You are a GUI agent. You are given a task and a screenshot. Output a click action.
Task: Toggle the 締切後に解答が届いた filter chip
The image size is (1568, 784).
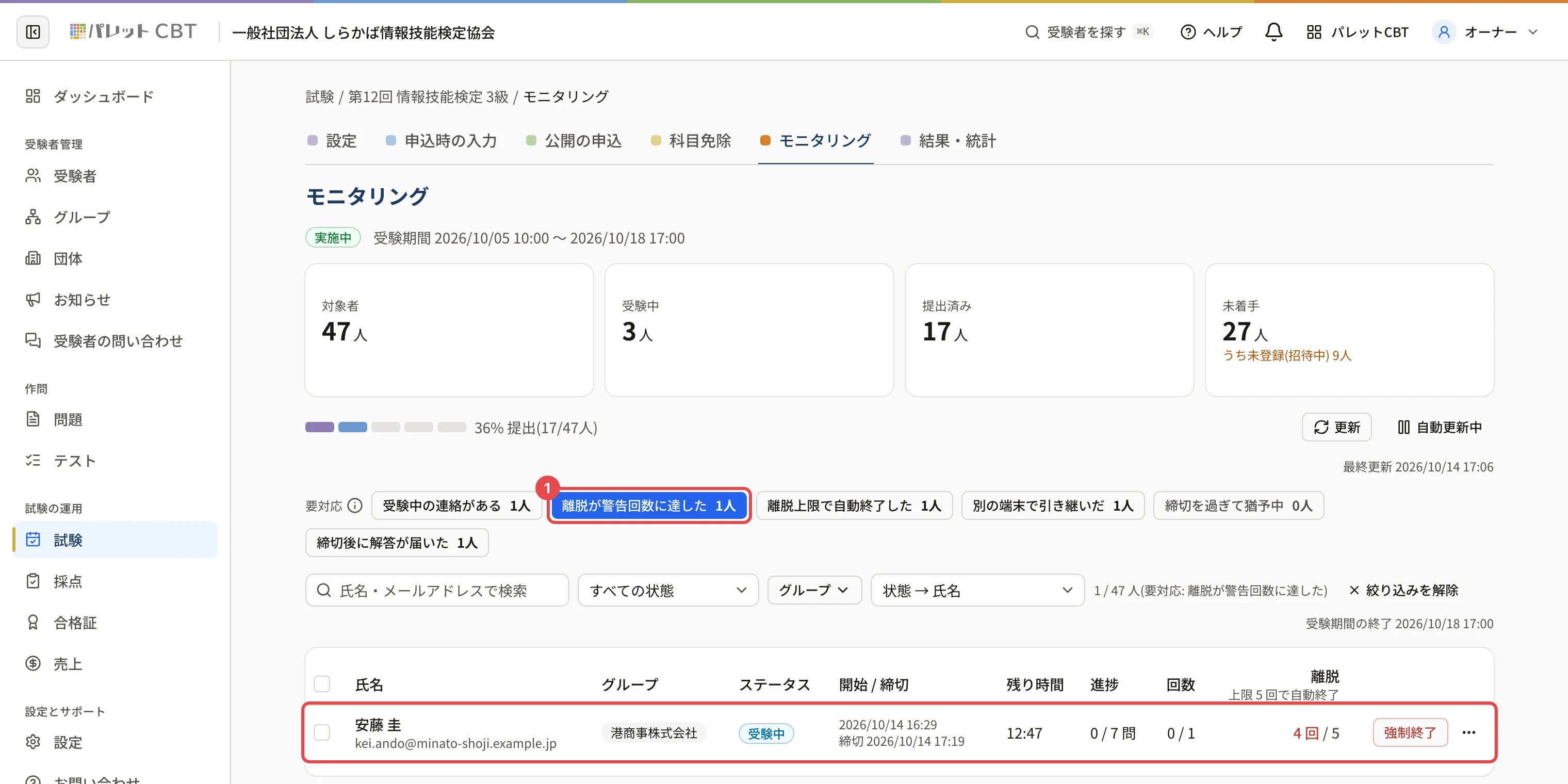[397, 542]
